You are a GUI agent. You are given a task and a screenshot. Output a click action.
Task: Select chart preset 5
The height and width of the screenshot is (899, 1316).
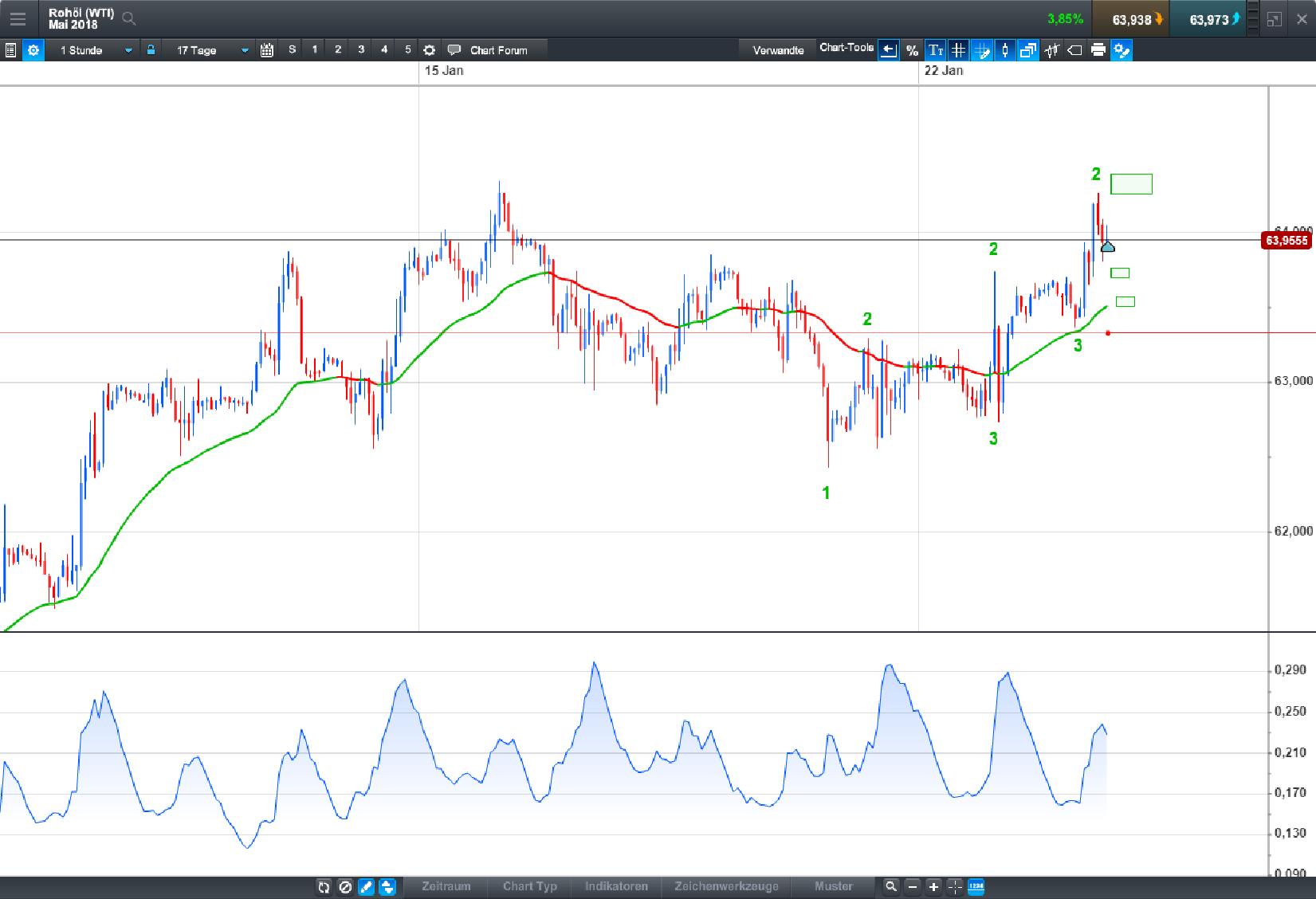[407, 50]
